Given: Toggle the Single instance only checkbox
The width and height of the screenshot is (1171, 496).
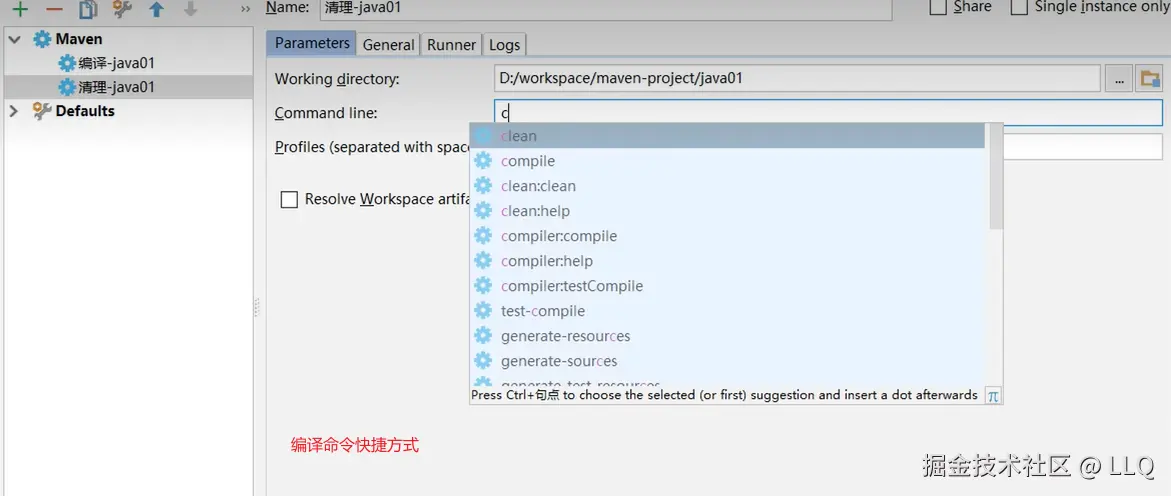Looking at the screenshot, I should [1019, 7].
